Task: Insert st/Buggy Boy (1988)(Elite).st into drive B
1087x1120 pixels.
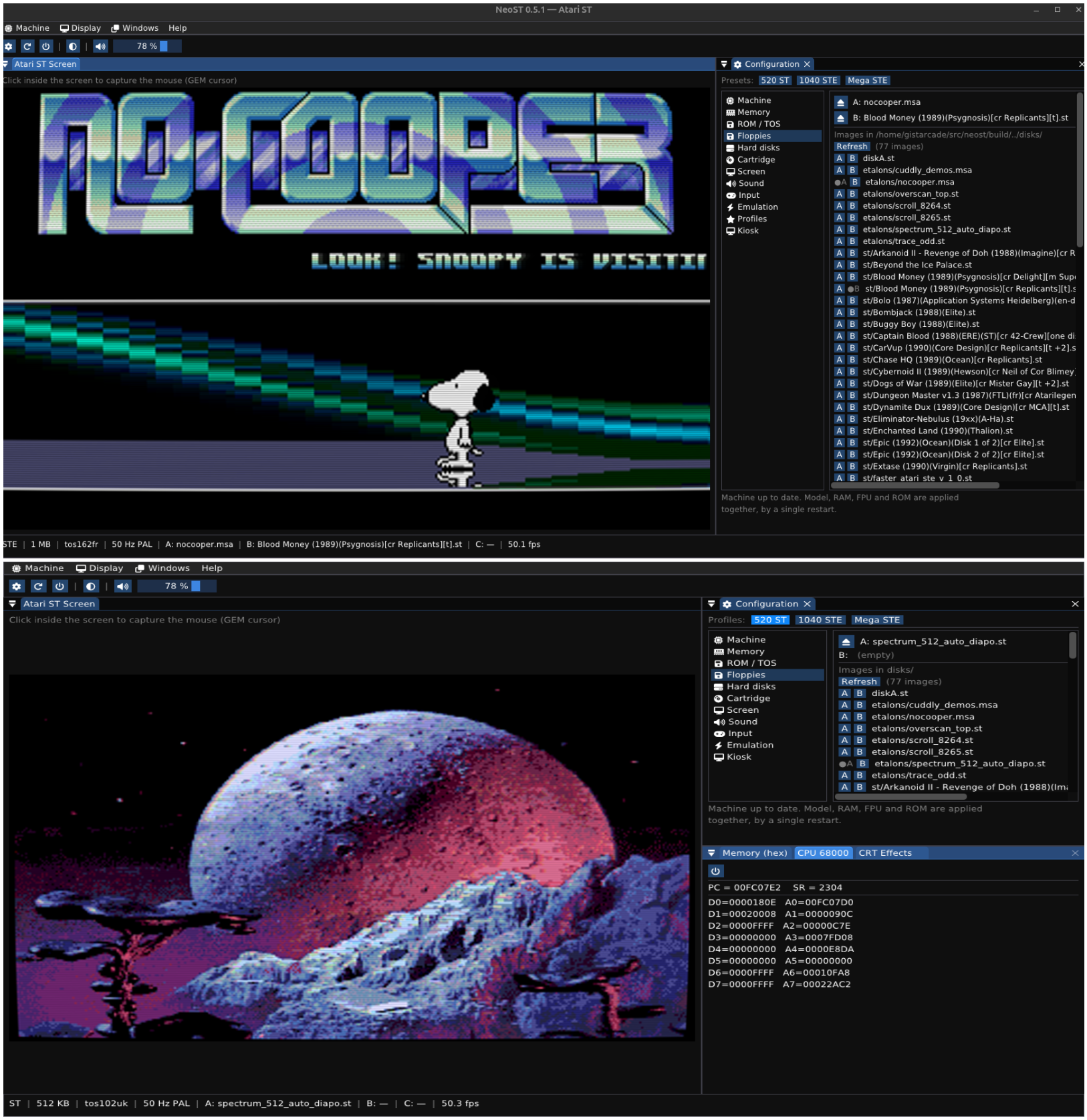Action: [852, 324]
